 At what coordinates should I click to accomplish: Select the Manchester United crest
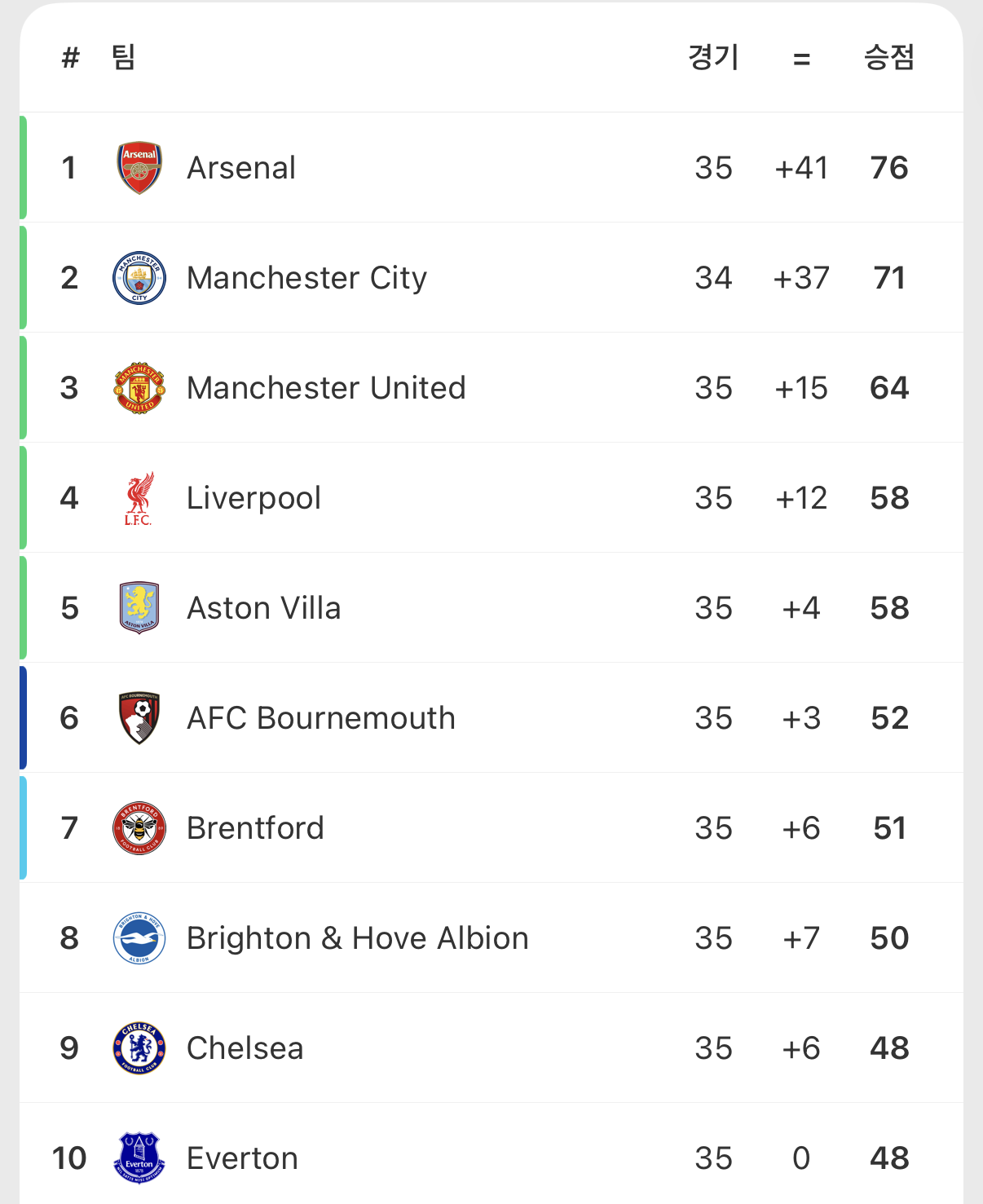tap(139, 388)
